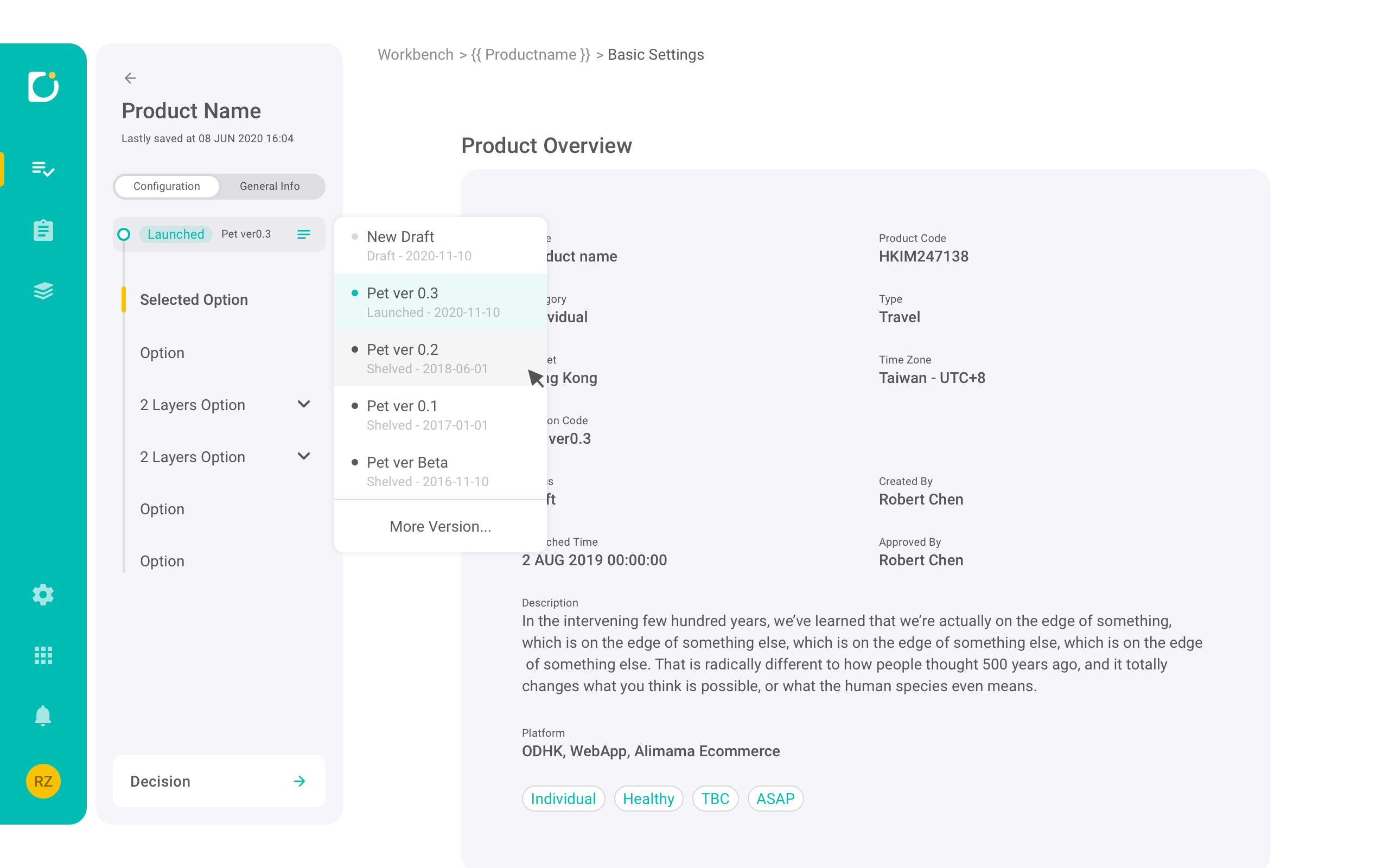Switch to Configuration toggle segment
Viewport: 1389px width, 868px height.
pos(167,186)
